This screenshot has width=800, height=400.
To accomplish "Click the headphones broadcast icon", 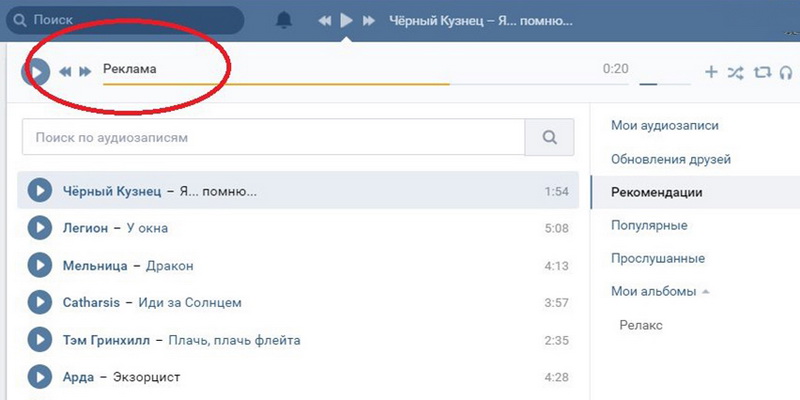I will point(786,72).
